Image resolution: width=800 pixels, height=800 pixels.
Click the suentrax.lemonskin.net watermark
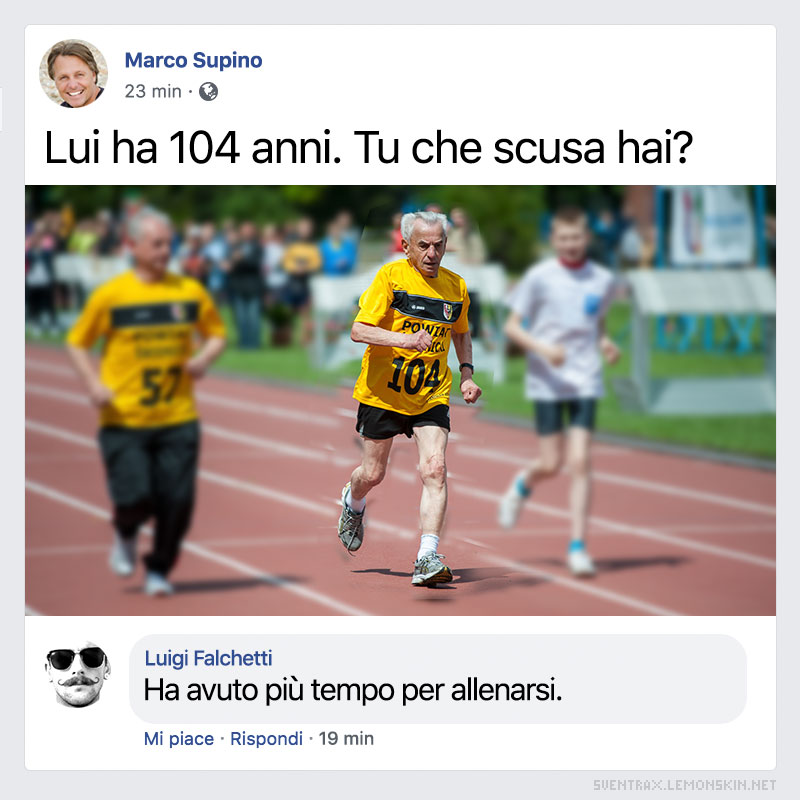684,785
